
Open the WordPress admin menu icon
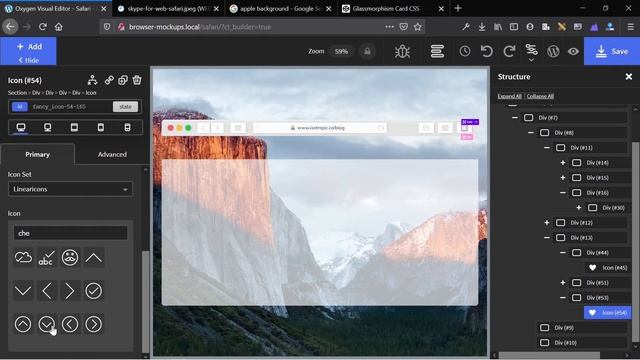[x=553, y=51]
